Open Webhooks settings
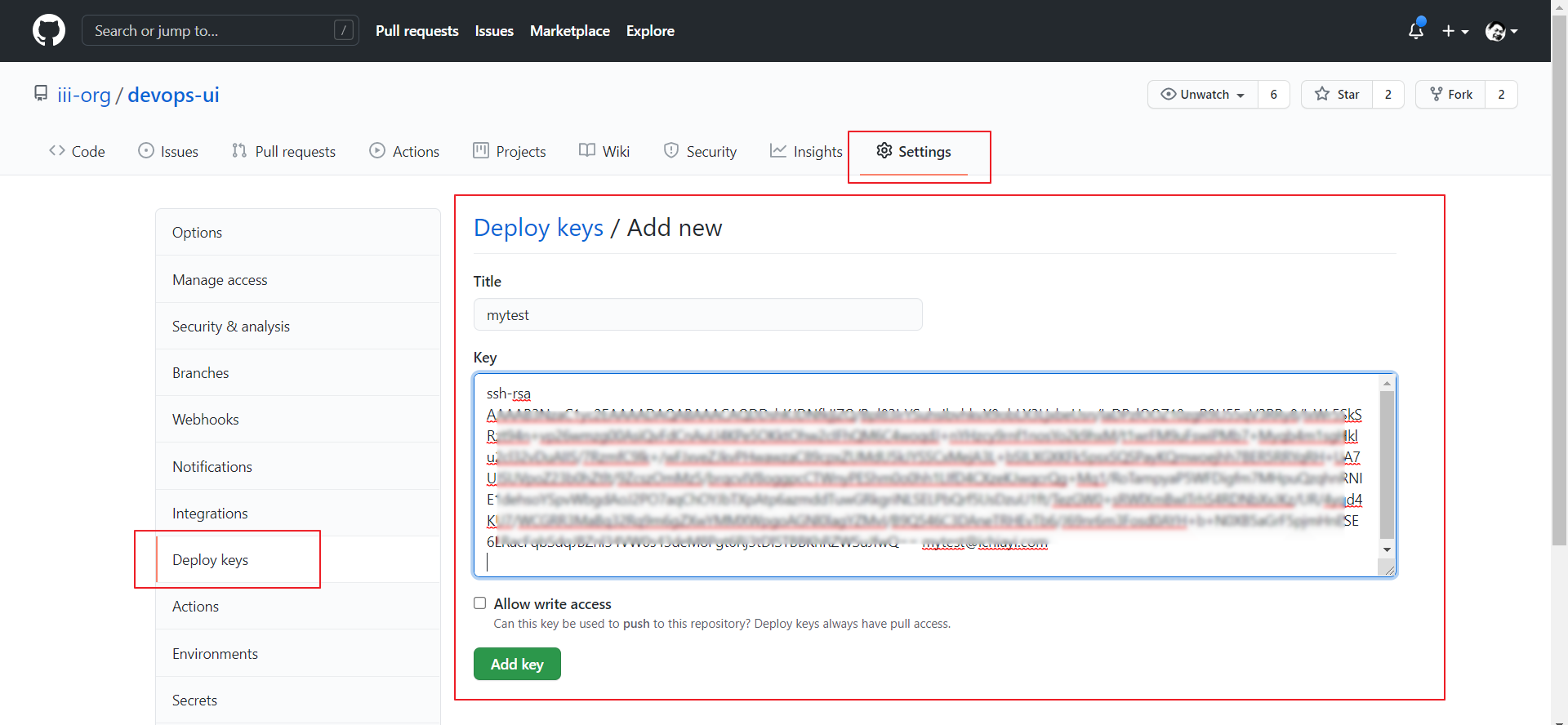The height and width of the screenshot is (725, 1568). (298, 419)
